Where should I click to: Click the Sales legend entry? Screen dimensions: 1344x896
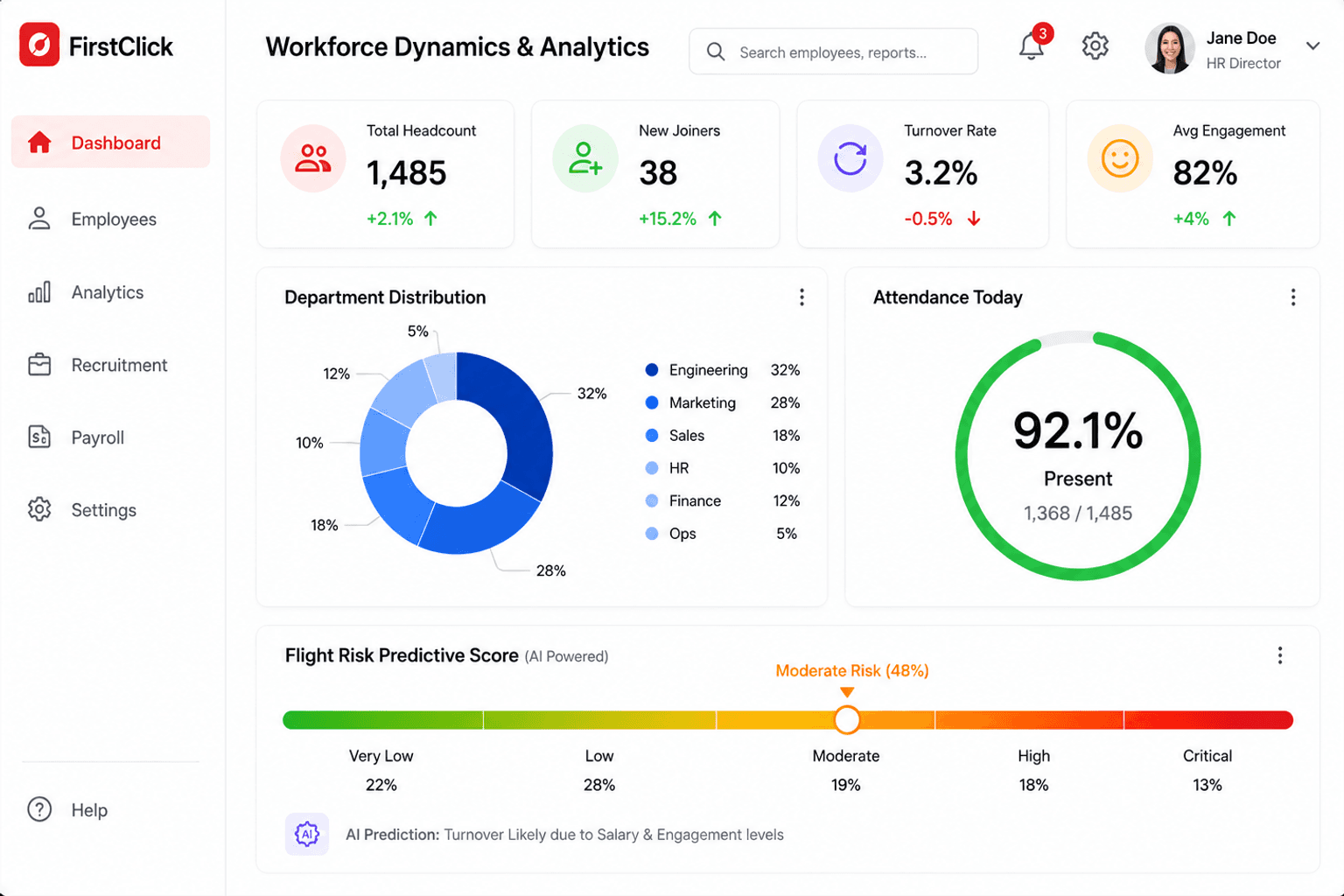[723, 436]
